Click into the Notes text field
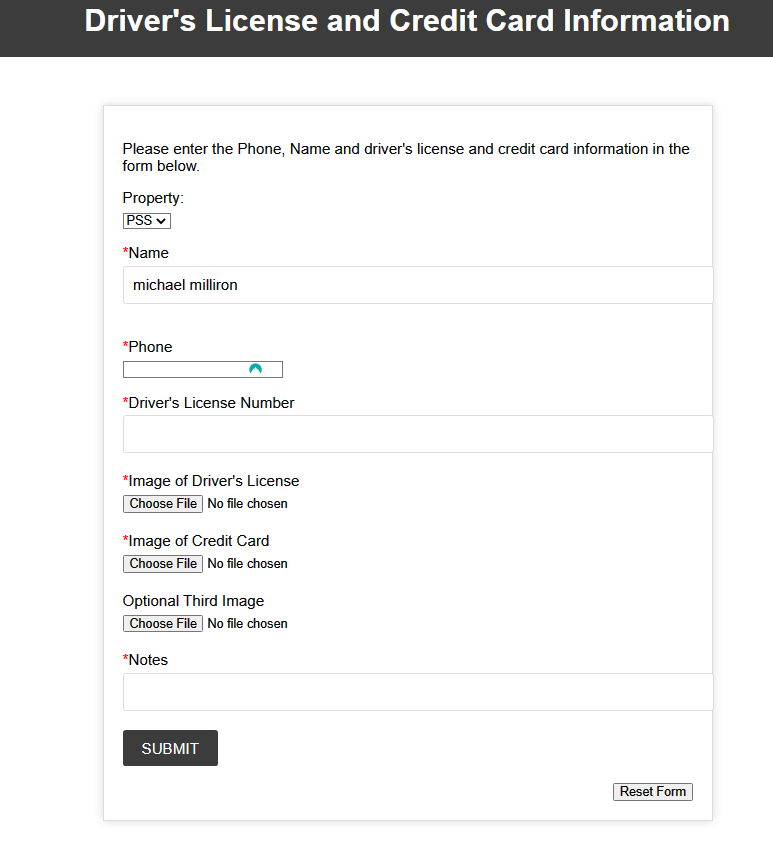 417,692
